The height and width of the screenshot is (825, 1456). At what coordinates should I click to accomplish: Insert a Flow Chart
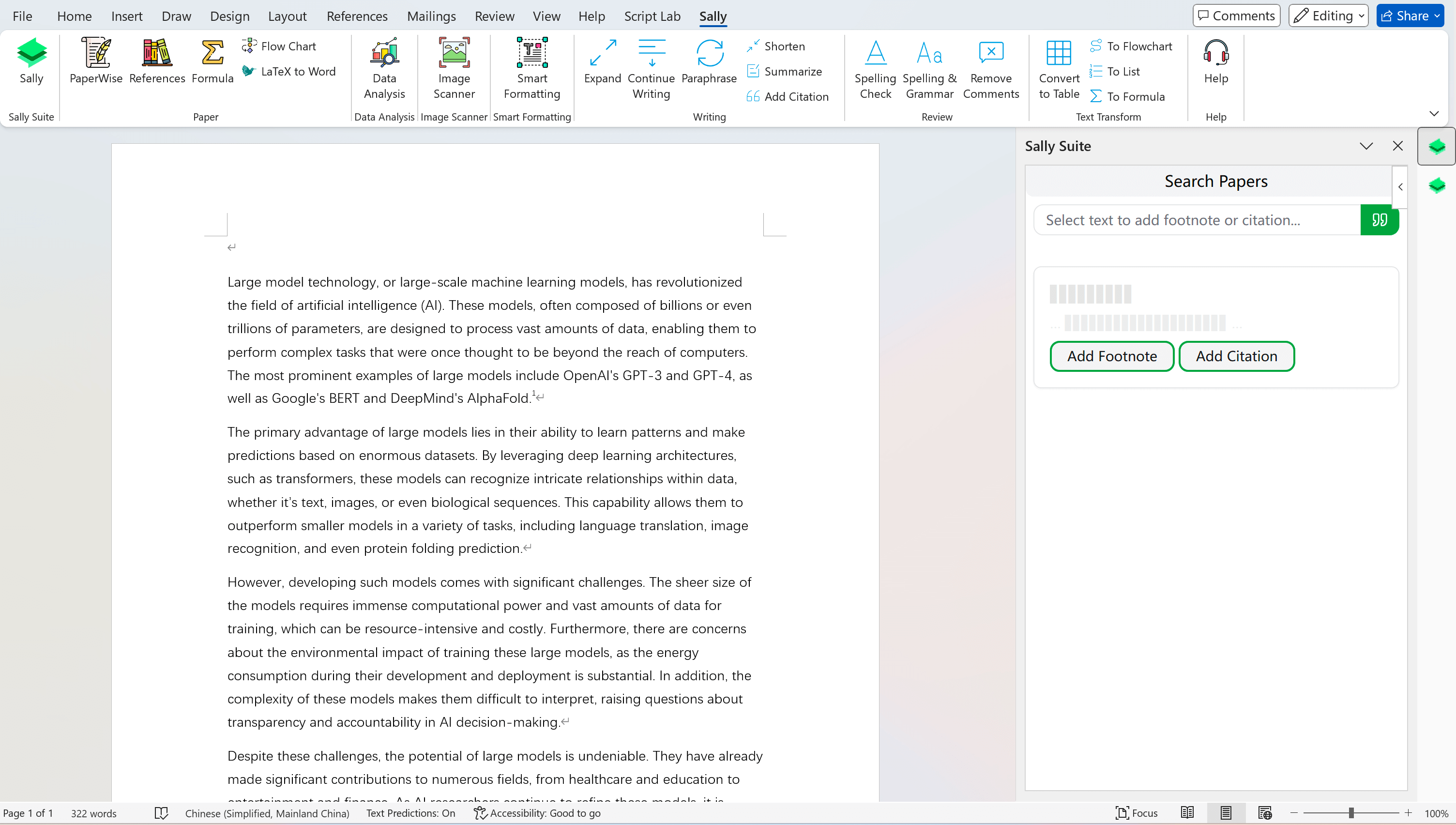tap(279, 46)
